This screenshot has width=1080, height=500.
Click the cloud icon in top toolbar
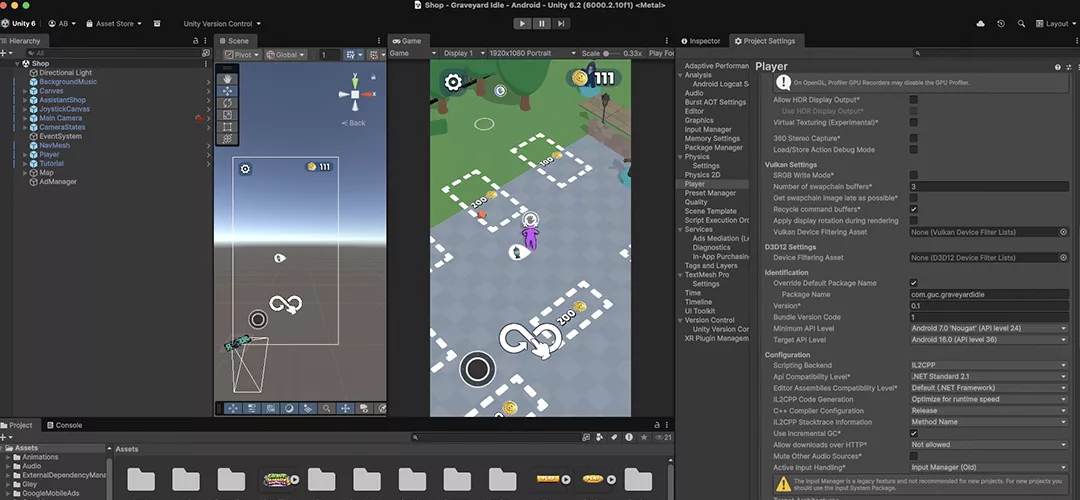click(979, 23)
